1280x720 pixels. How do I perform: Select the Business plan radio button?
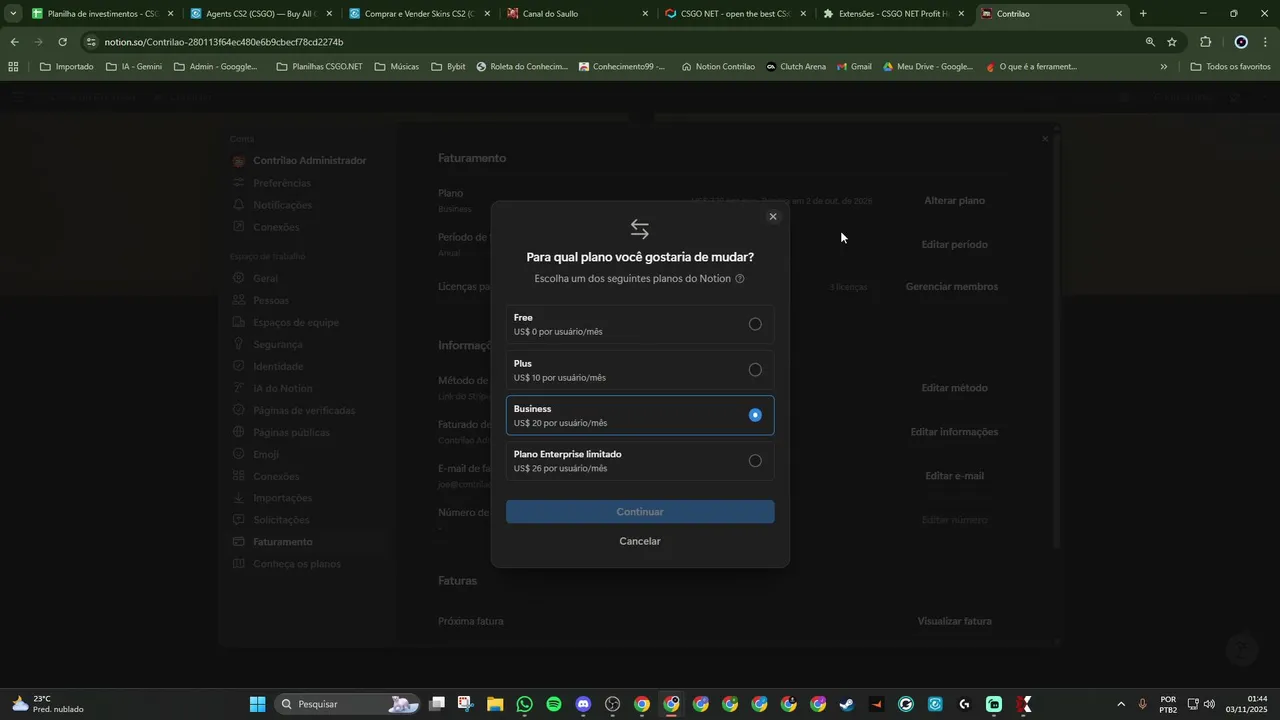(755, 415)
